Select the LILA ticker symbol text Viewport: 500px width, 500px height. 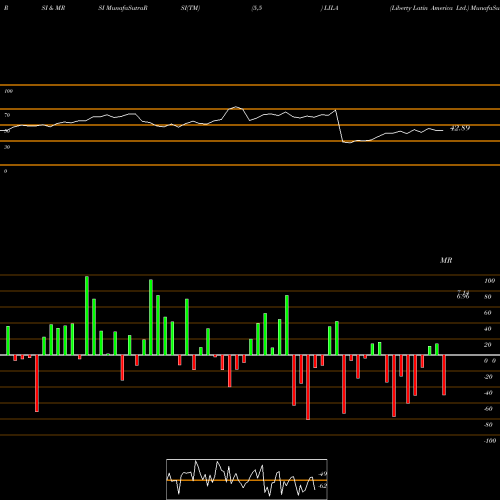pyautogui.click(x=331, y=8)
